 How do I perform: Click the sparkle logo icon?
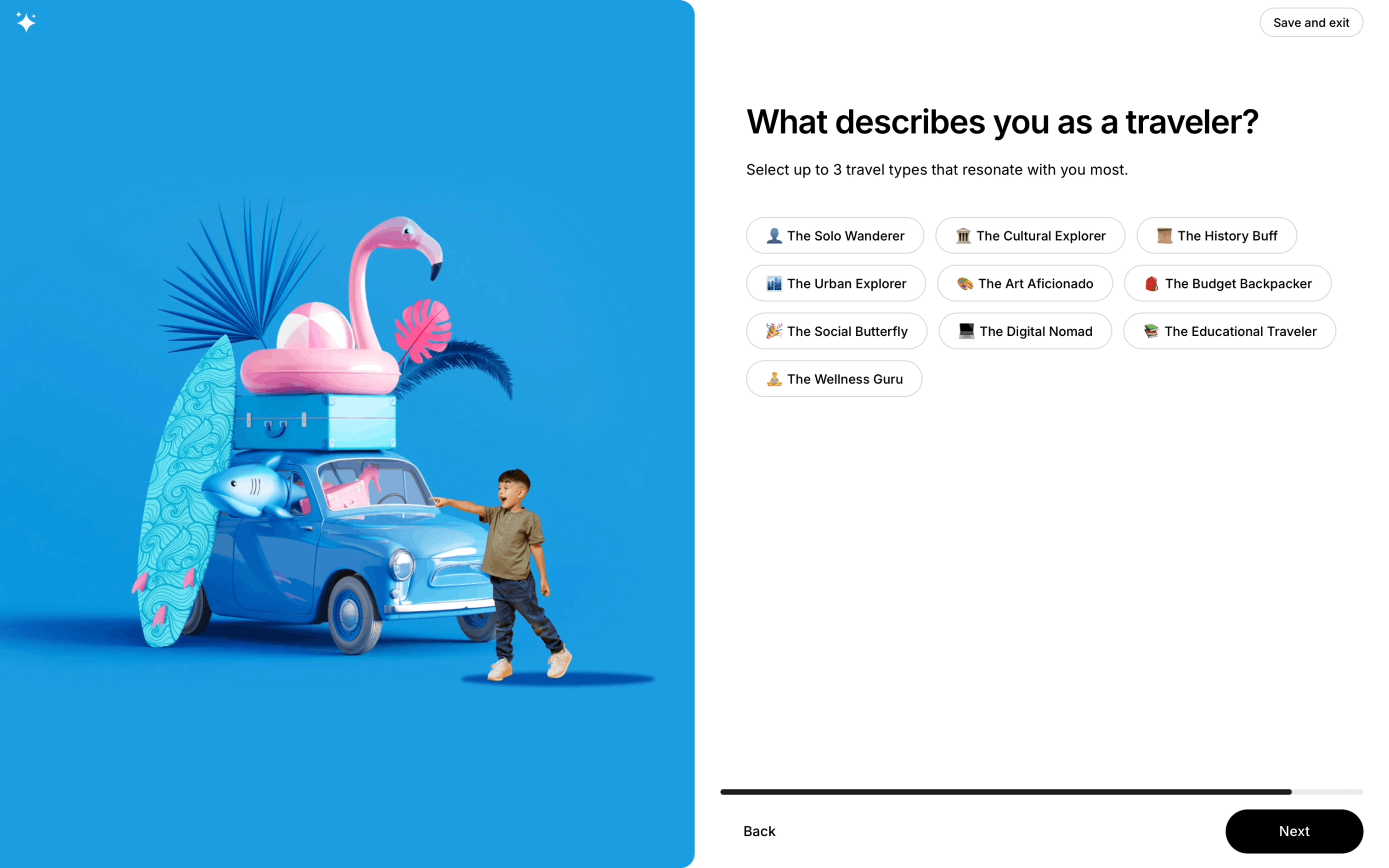coord(26,22)
